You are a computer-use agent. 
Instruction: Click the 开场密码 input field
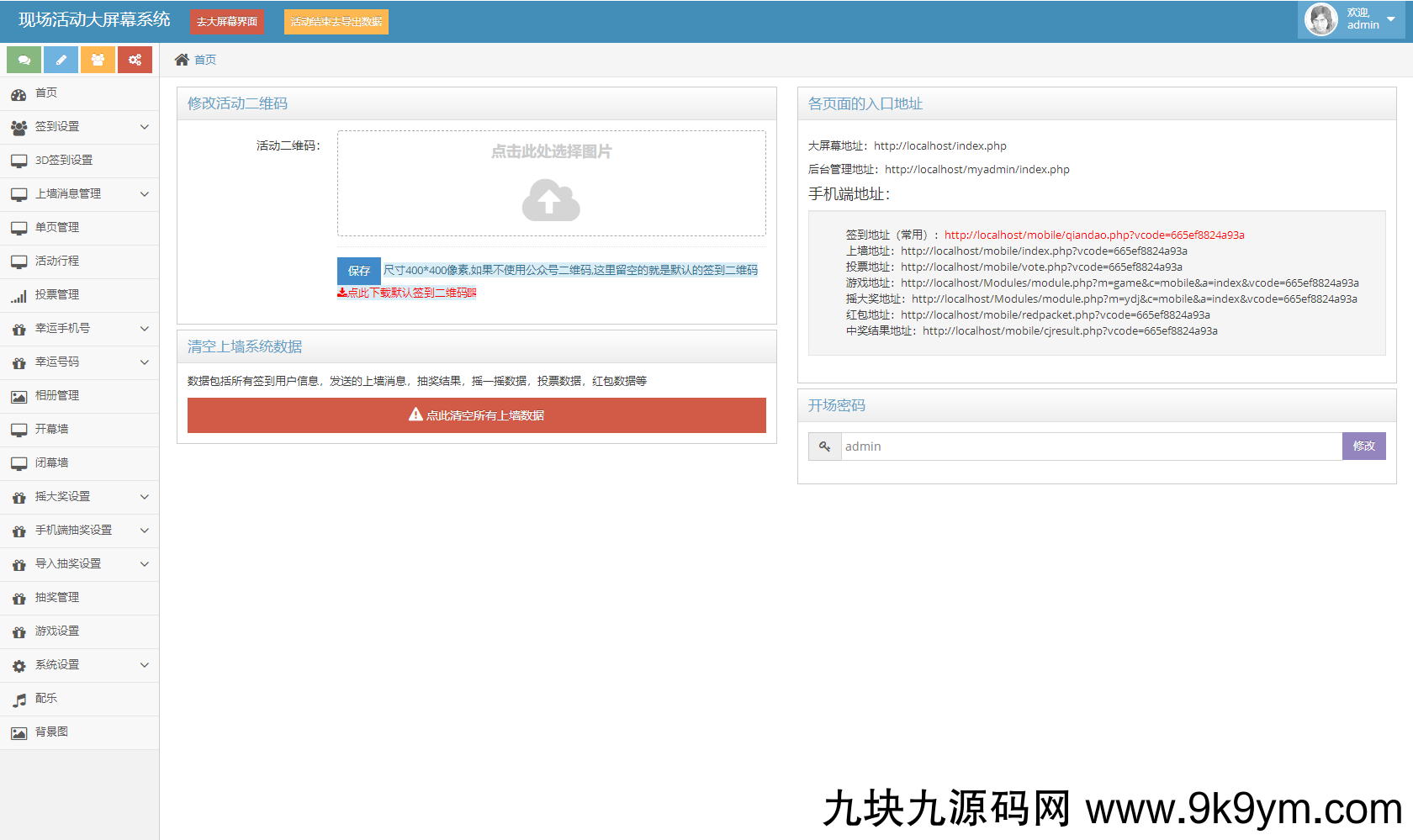click(x=1091, y=446)
